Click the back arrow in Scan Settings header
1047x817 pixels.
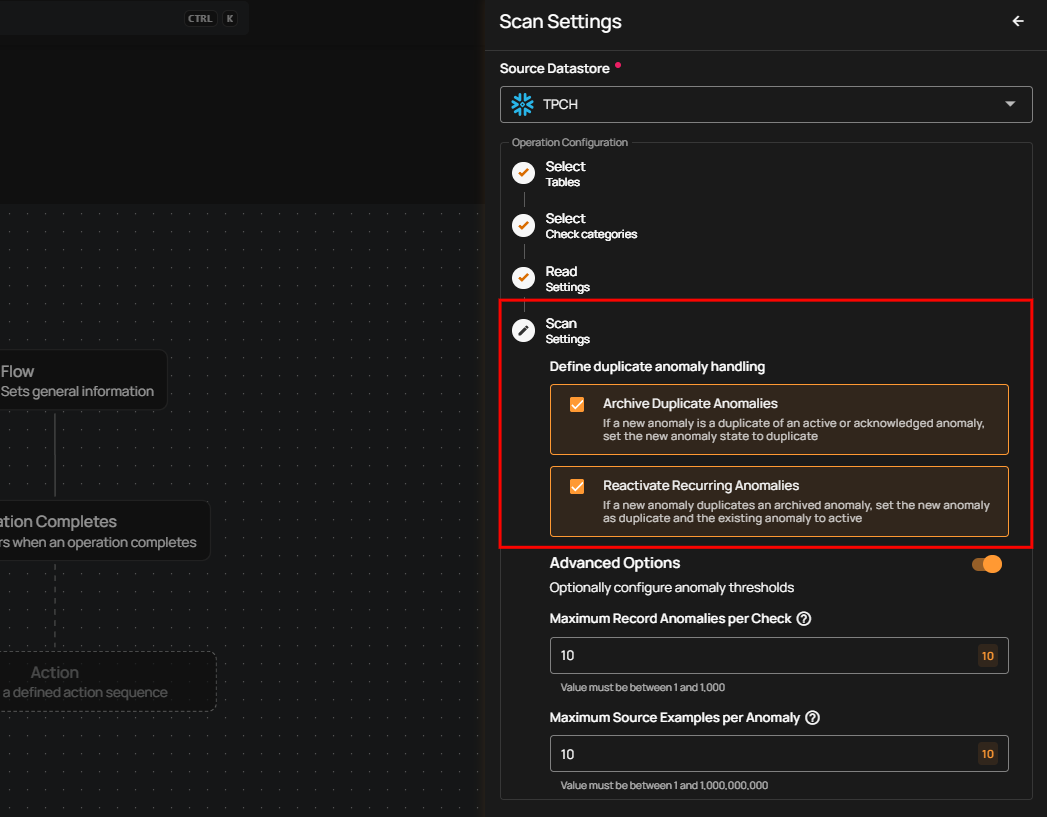point(1018,21)
